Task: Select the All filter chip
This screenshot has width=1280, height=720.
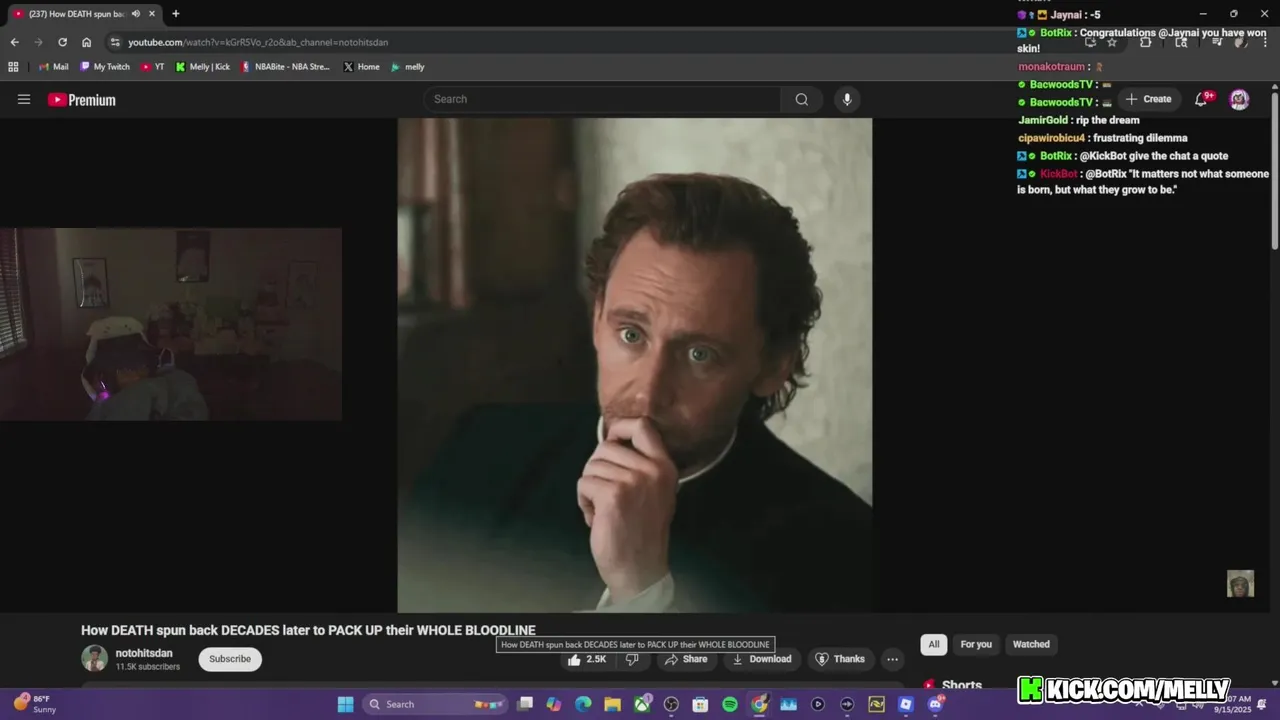Action: pyautogui.click(x=934, y=644)
